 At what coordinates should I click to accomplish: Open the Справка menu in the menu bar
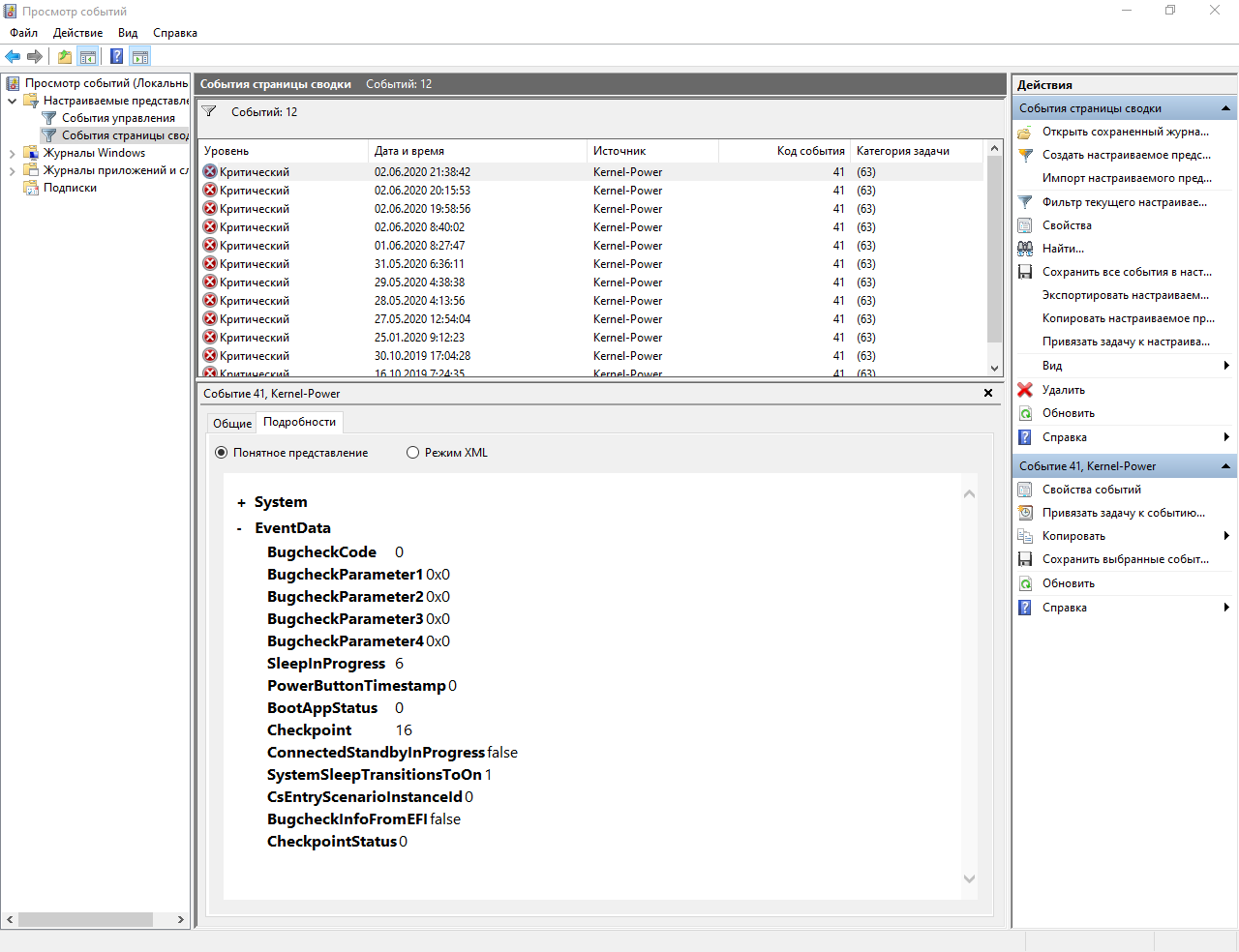click(175, 33)
